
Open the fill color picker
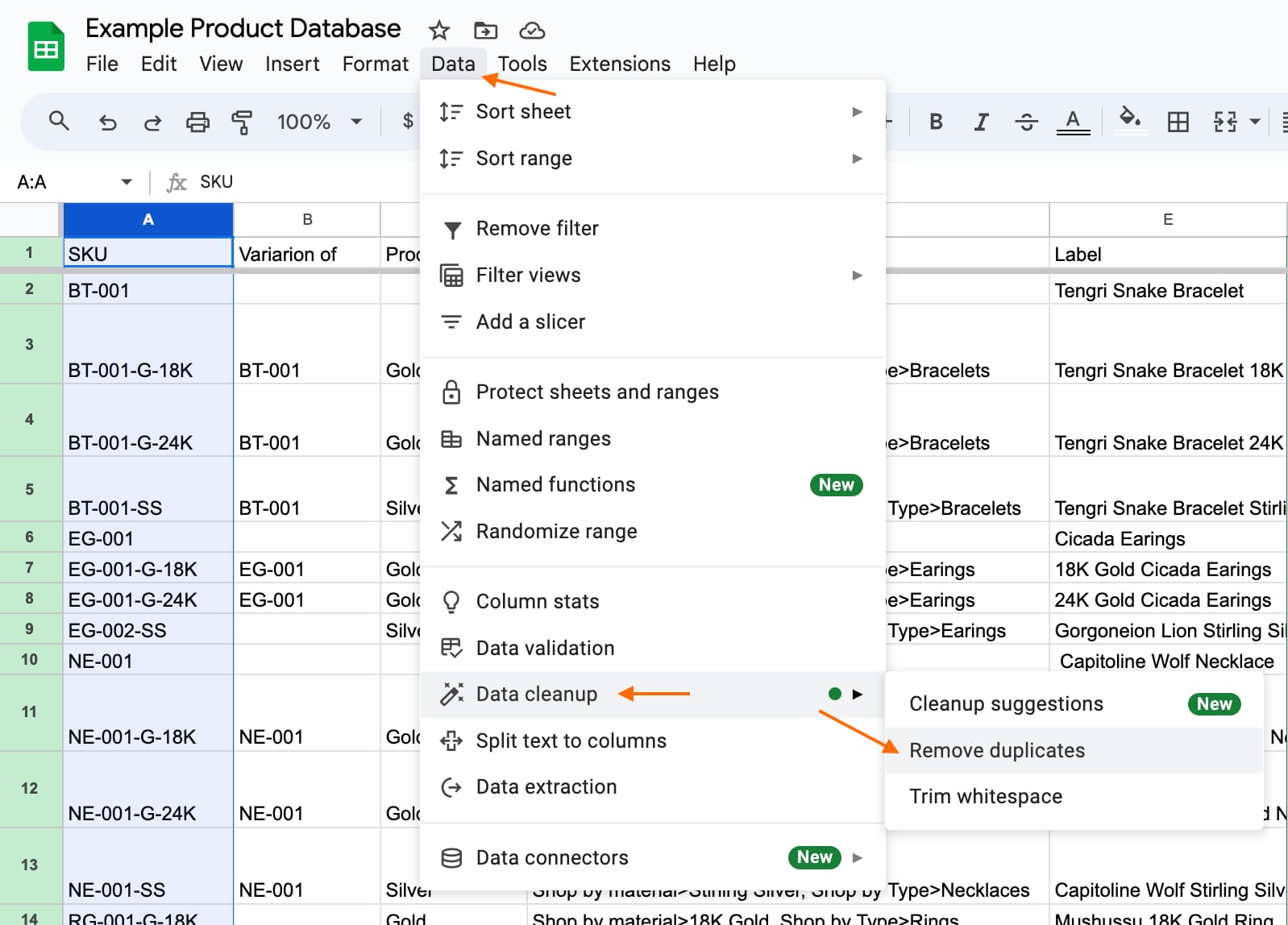click(x=1130, y=120)
